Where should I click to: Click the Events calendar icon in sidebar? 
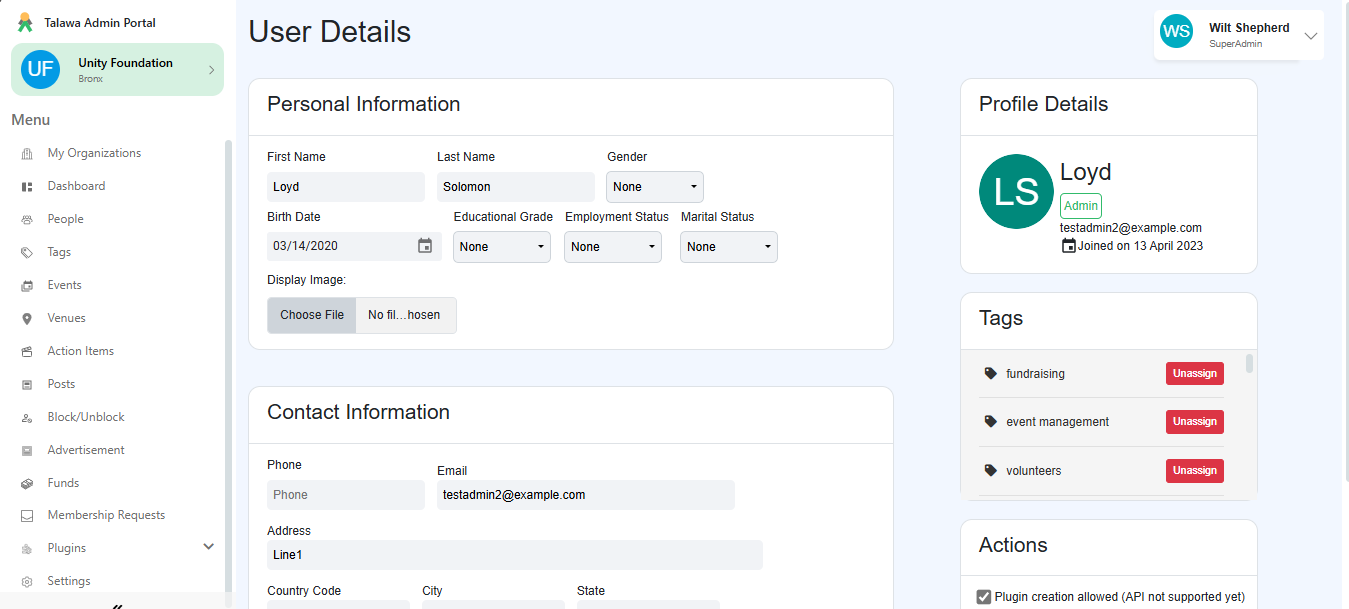click(x=27, y=286)
